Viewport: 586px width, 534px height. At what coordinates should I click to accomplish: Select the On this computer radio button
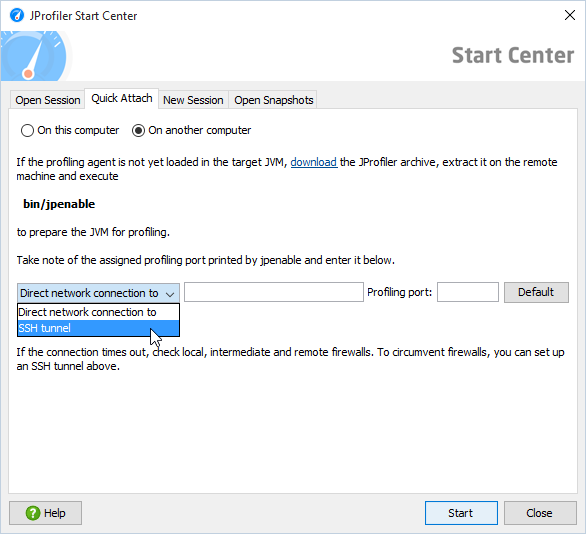(x=27, y=130)
